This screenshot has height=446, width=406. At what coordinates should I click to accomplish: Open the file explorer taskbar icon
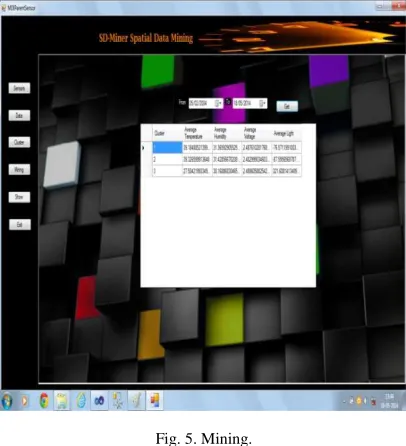tap(62, 401)
